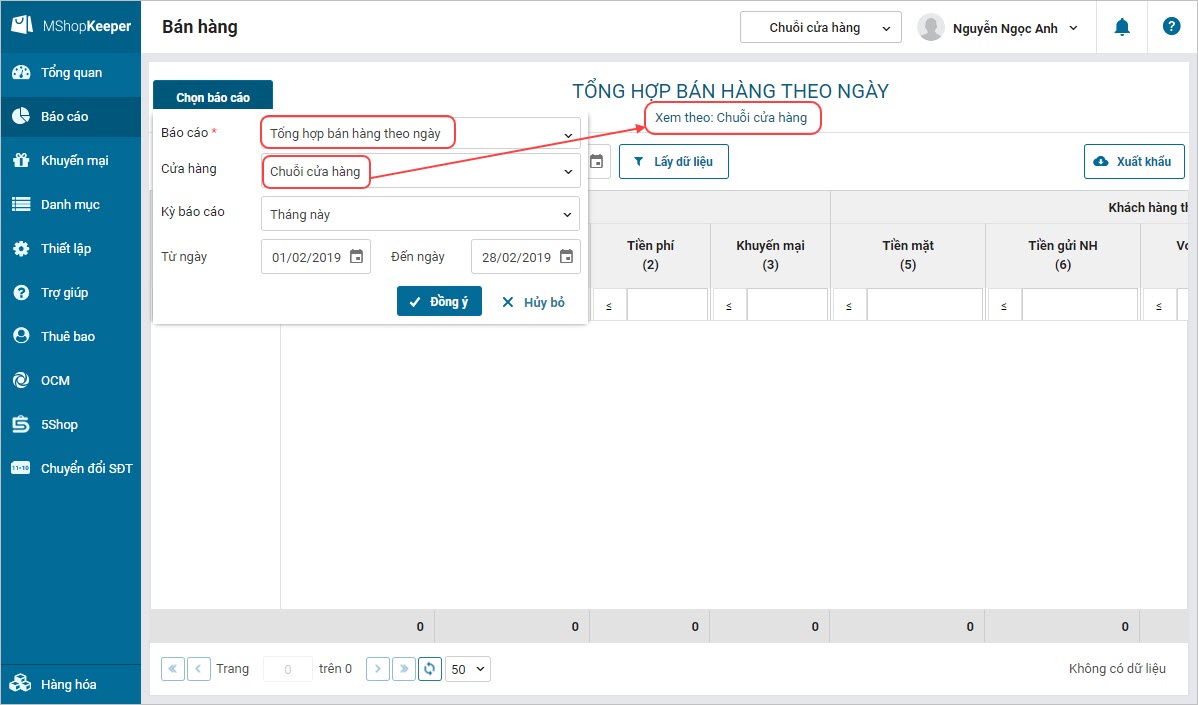The image size is (1198, 705).
Task: Click the Tiền mặt filter input box
Action: 924,305
